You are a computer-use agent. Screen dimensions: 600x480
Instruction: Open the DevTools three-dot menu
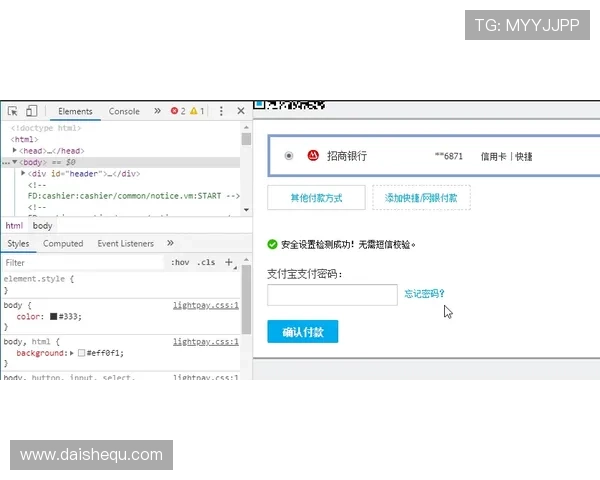(x=221, y=111)
